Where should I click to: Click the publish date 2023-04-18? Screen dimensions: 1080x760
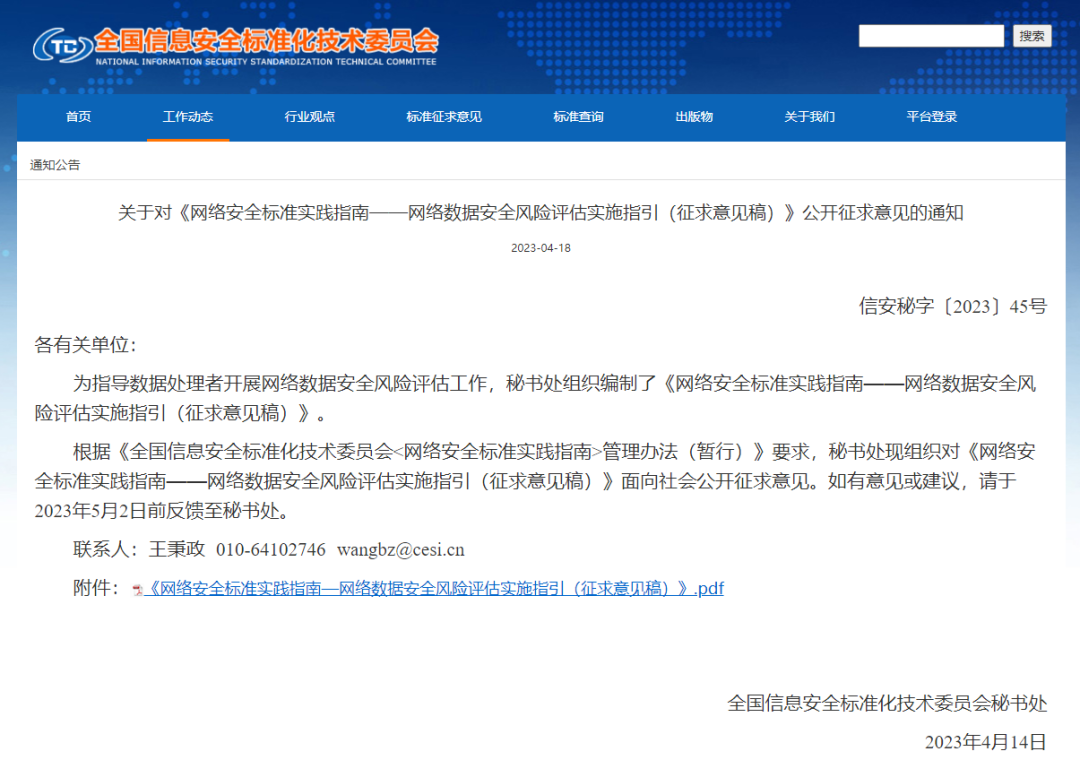pos(541,248)
